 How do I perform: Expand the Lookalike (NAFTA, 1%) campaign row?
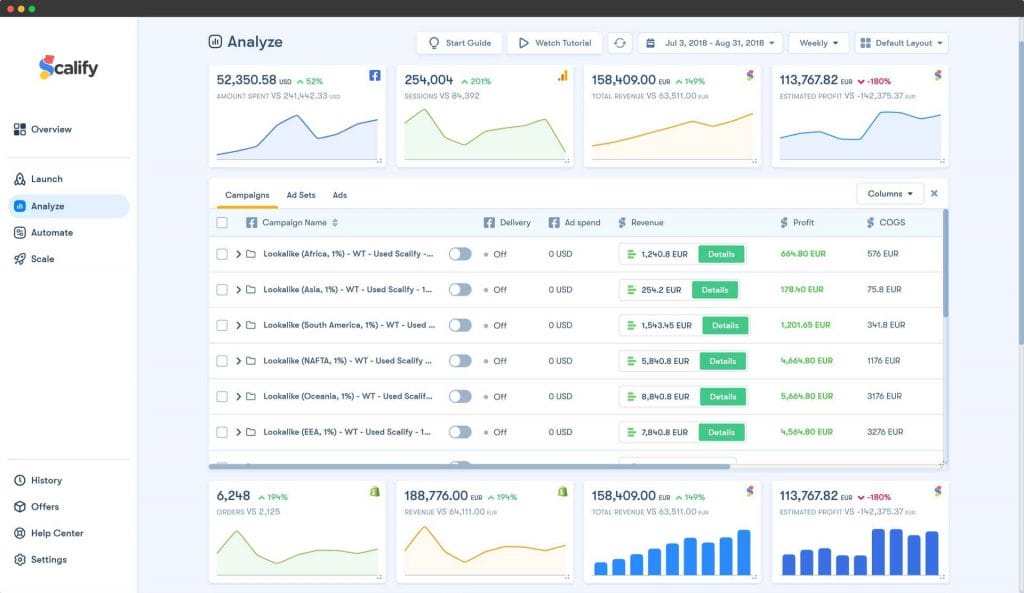(239, 361)
